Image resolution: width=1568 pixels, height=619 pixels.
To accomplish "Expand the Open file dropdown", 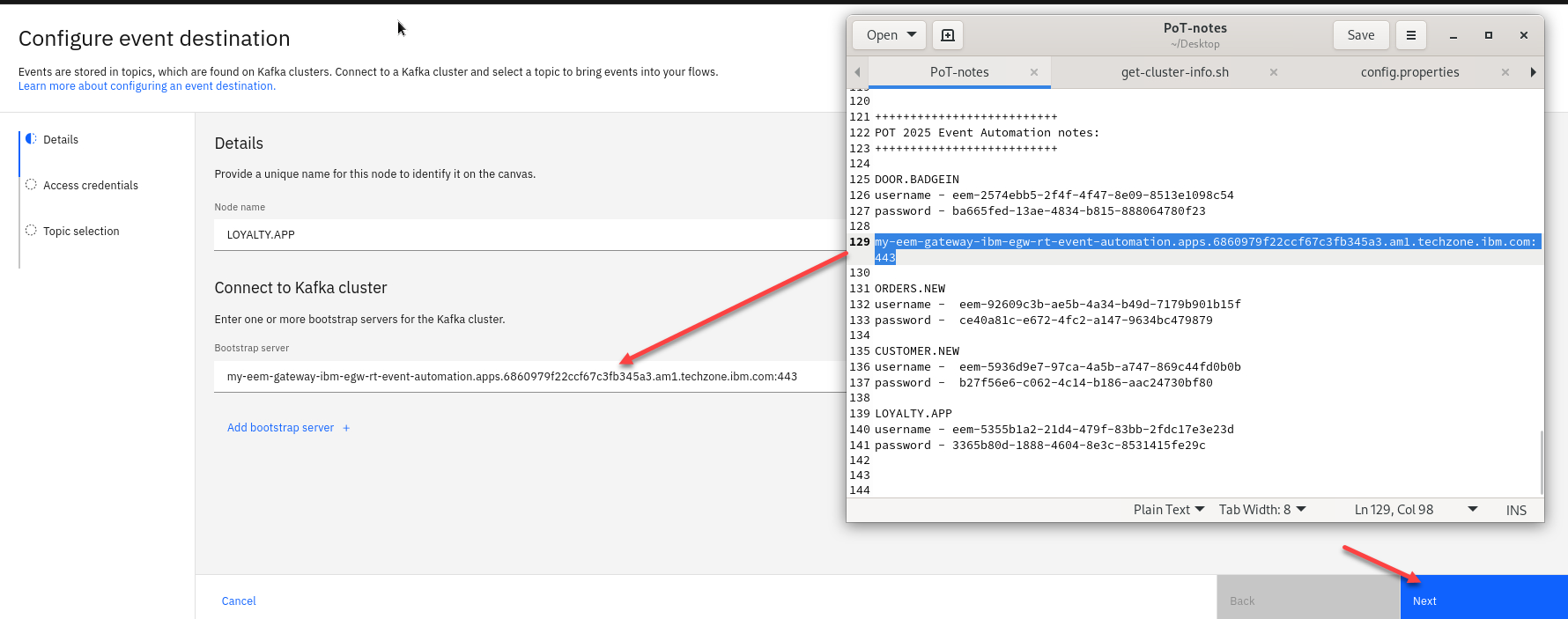I will pos(912,35).
